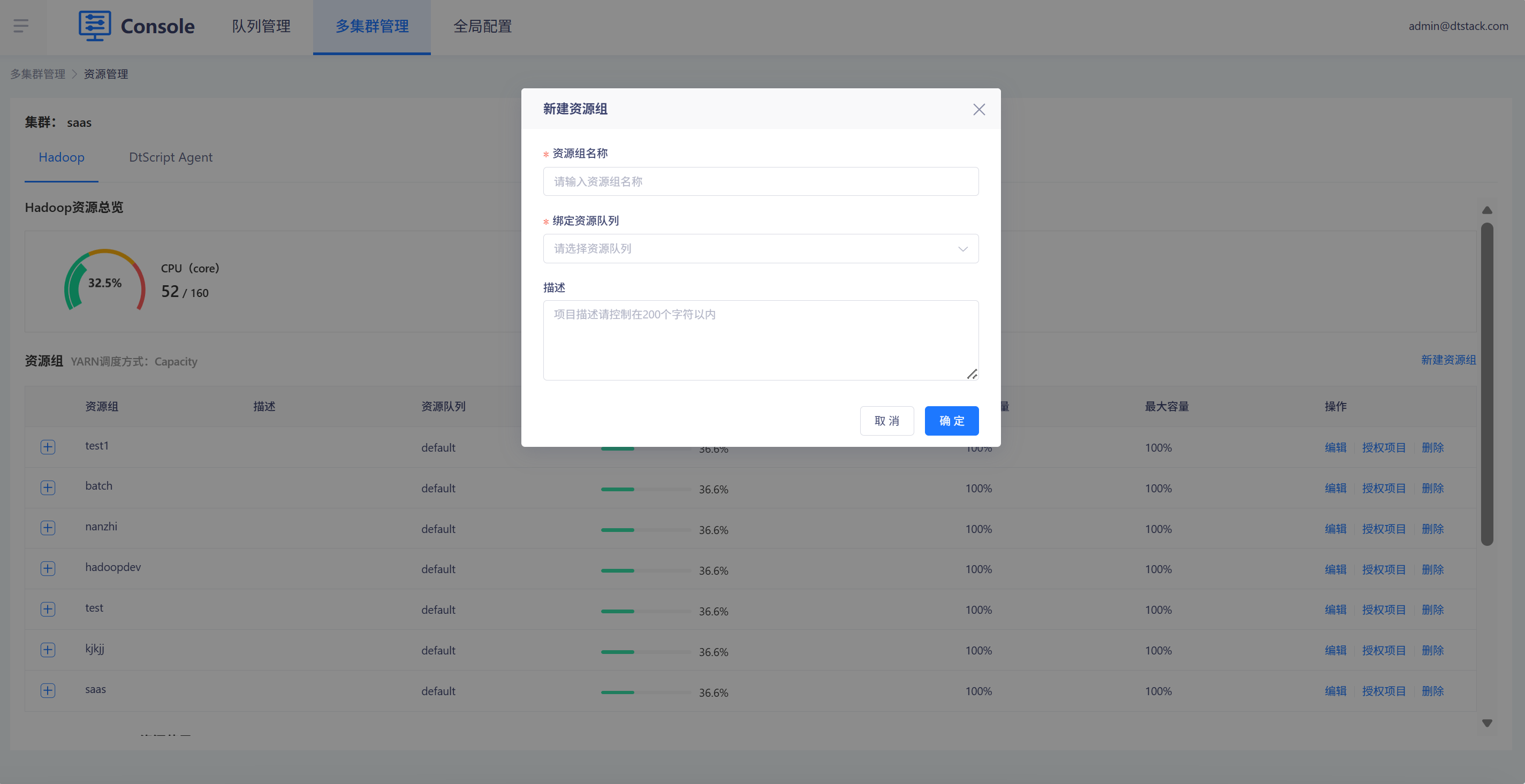The width and height of the screenshot is (1525, 784).
Task: Click the usage progress bar in batch row
Action: [x=646, y=489]
